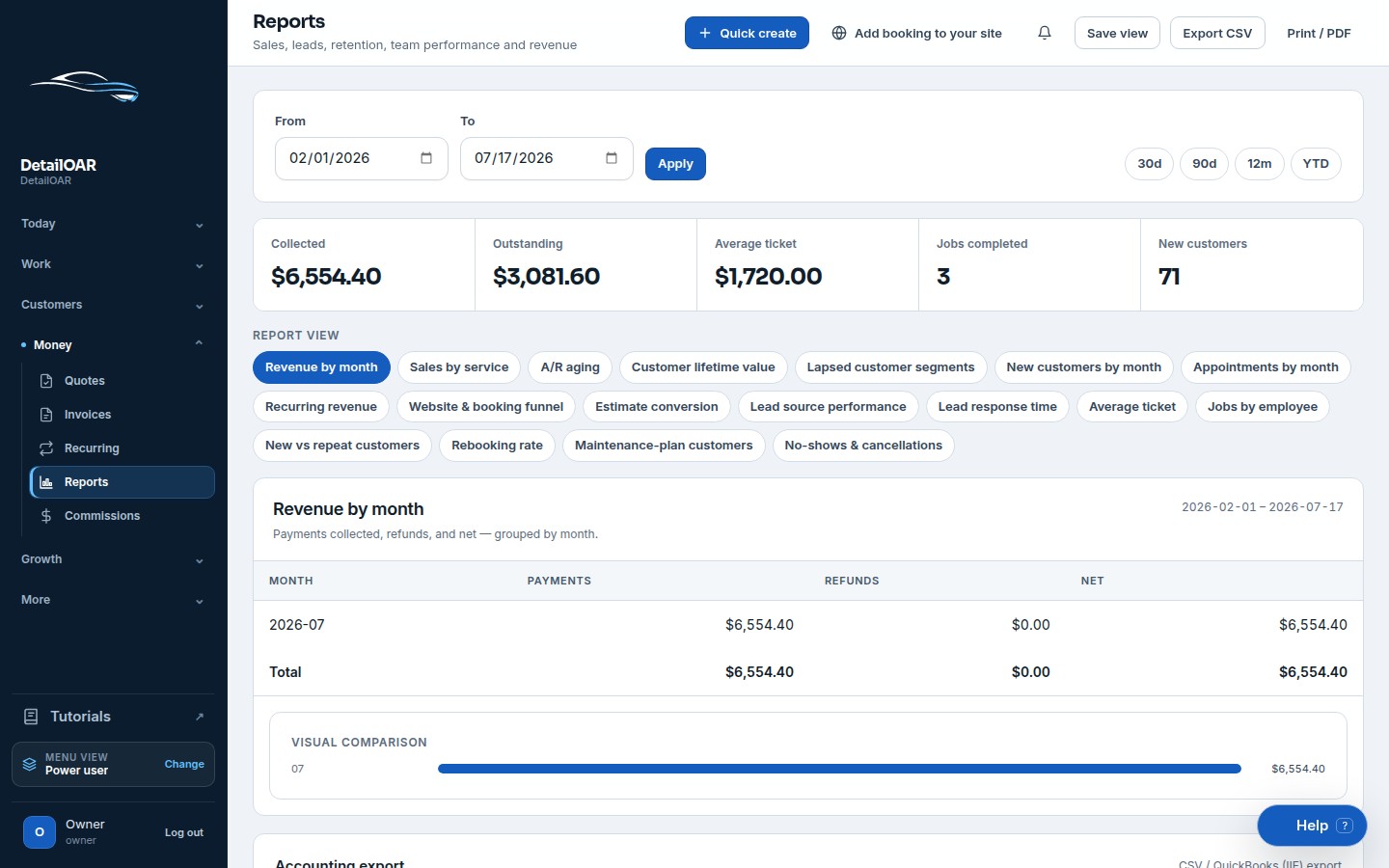This screenshot has width=1389, height=868.
Task: Open Commissions in the Money menu
Action: [x=123, y=516]
